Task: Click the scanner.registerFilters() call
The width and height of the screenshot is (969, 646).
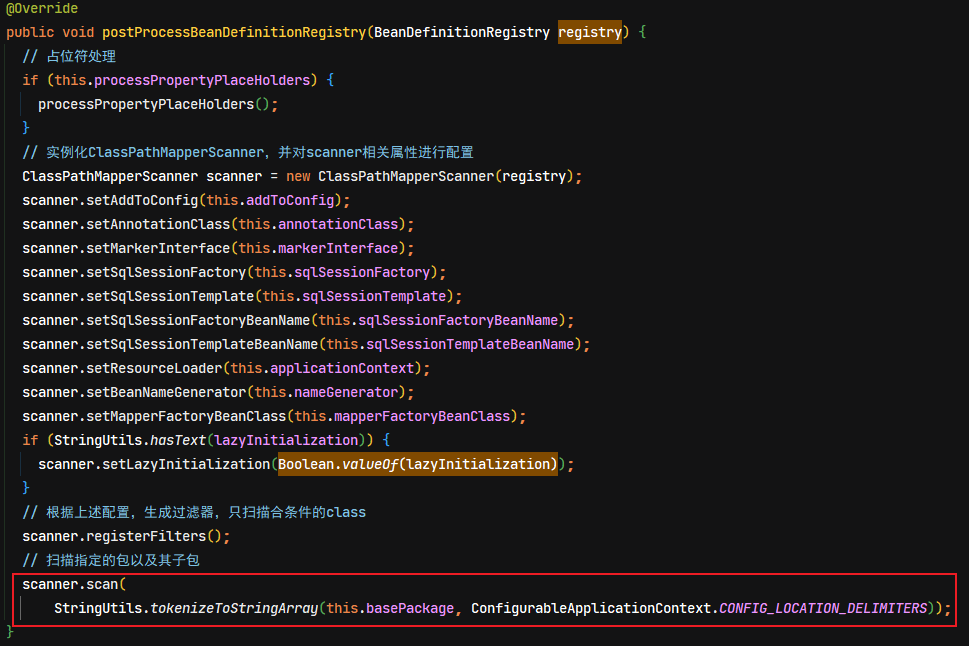Action: pos(122,537)
